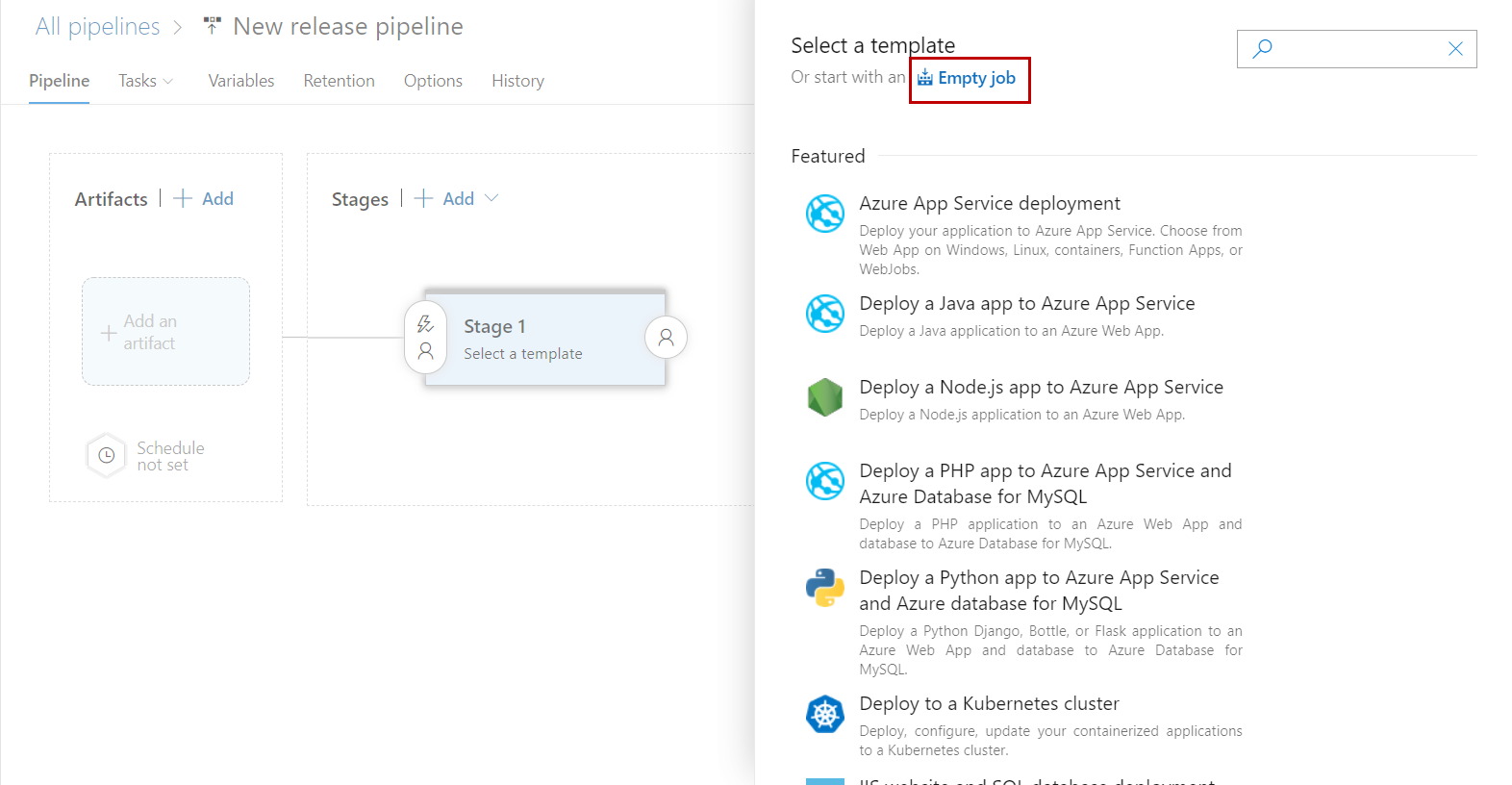Click the Java app to Azure icon

825,314
